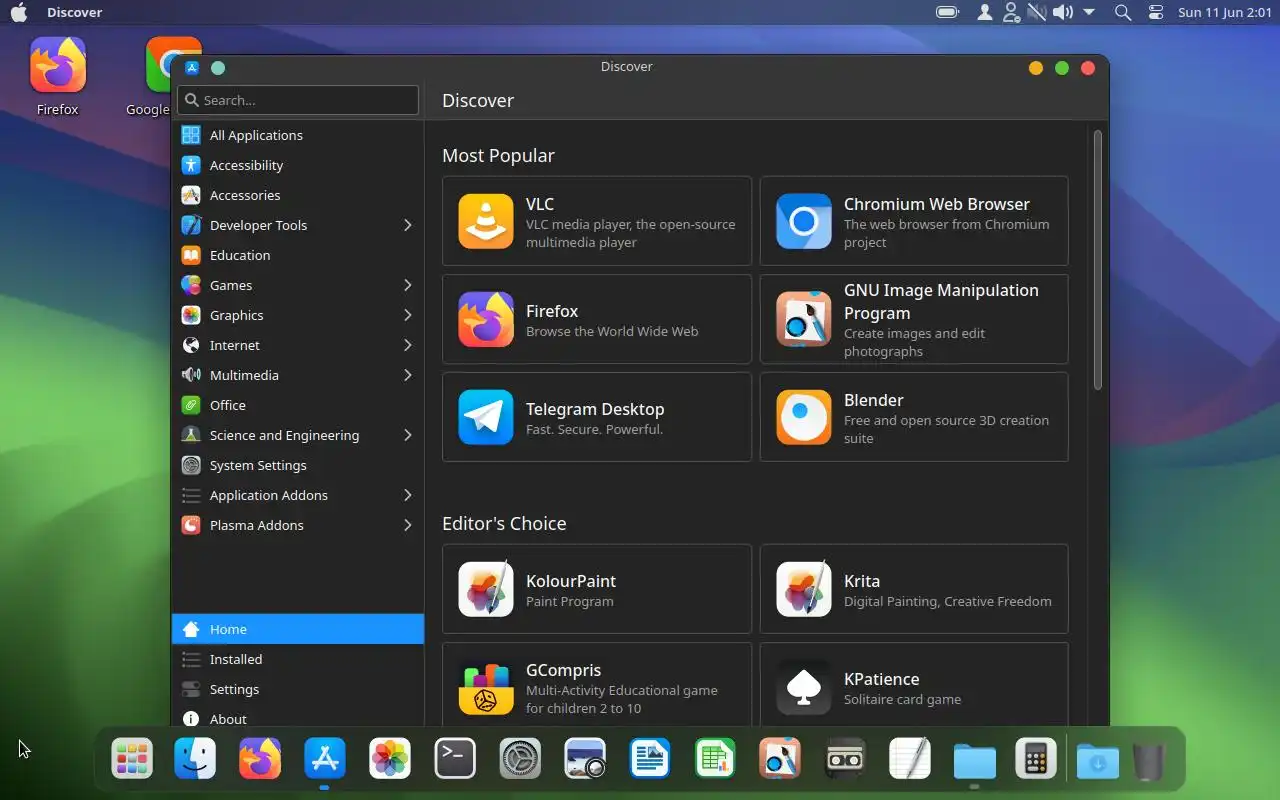Screen dimensions: 1280x800
Task: Open the Trash in the dock
Action: point(1149,761)
